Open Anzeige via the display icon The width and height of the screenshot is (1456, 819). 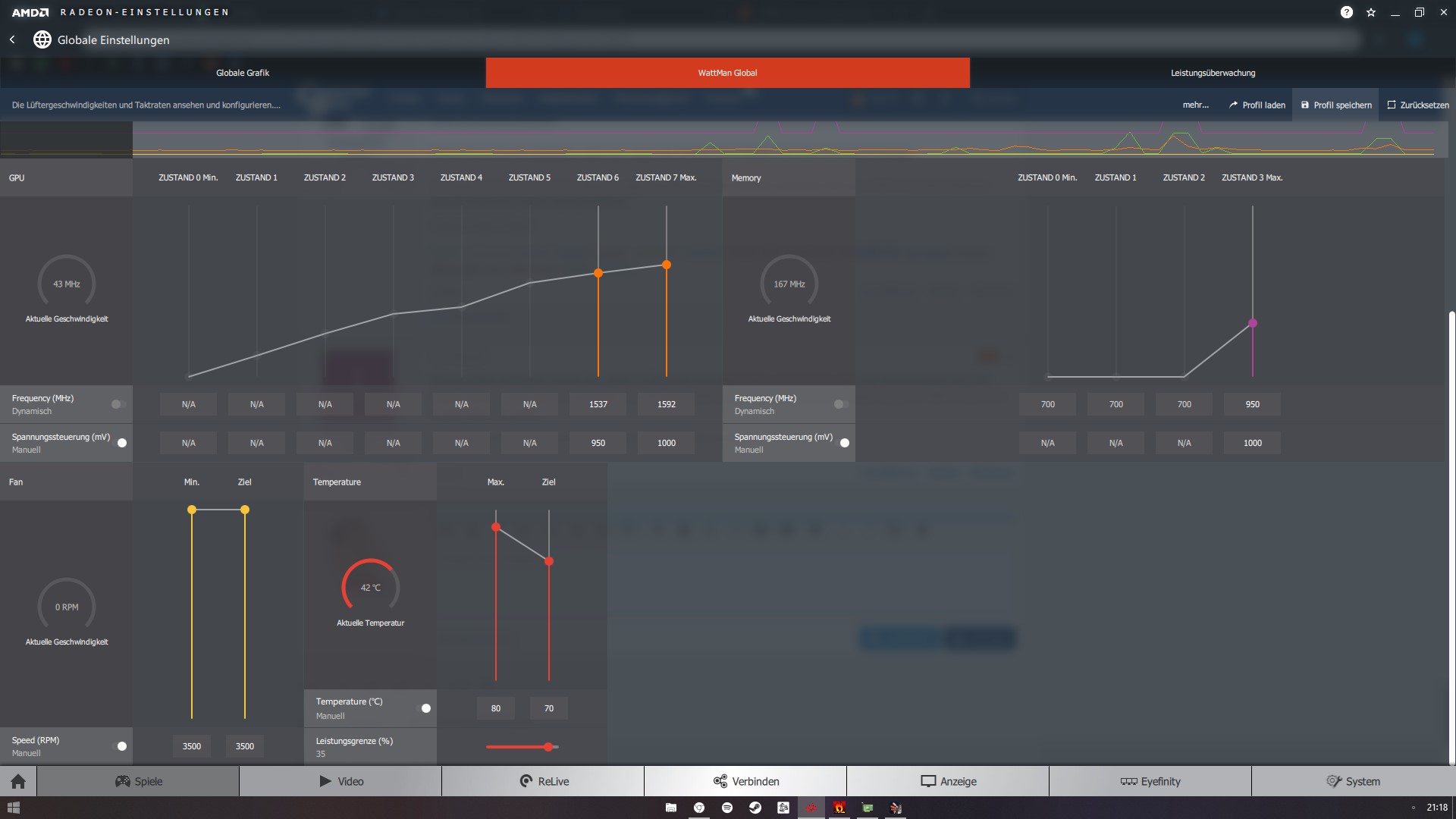click(928, 781)
